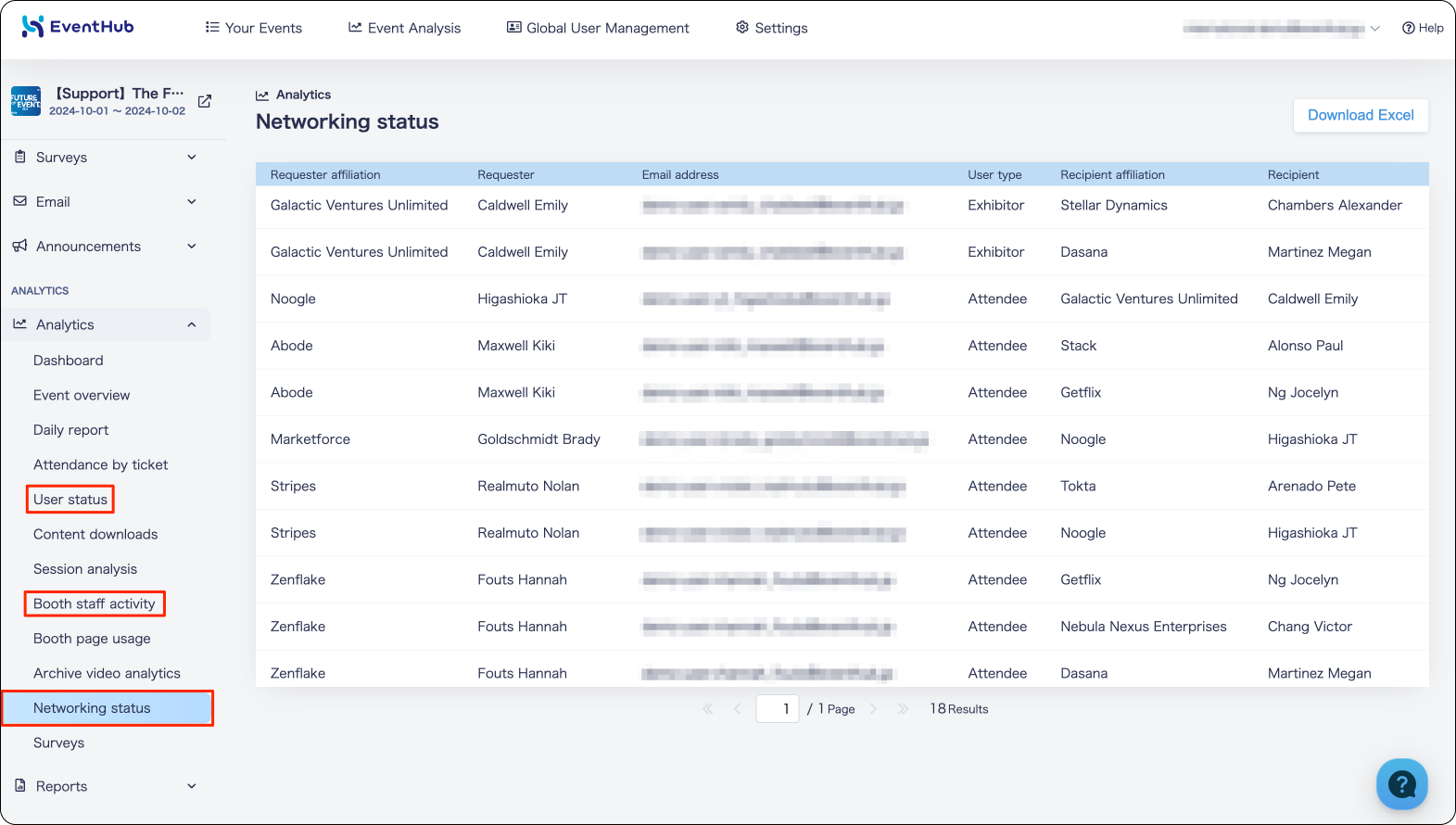Image resolution: width=1456 pixels, height=825 pixels.
Task: Open Surveys under Analytics
Action: coord(58,742)
